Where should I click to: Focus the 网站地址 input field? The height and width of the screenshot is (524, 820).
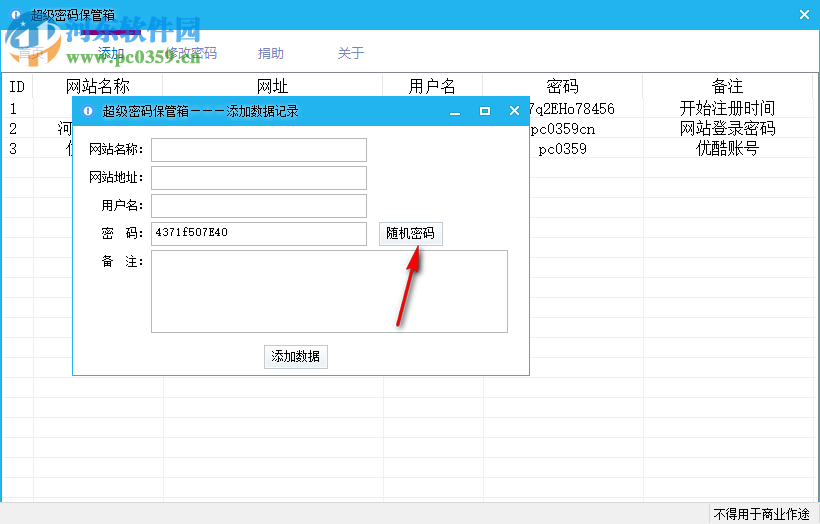259,178
